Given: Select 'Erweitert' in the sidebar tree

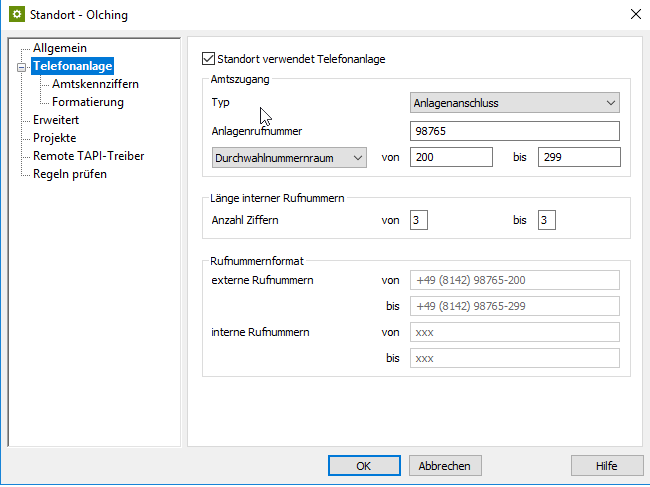Looking at the screenshot, I should (56, 120).
